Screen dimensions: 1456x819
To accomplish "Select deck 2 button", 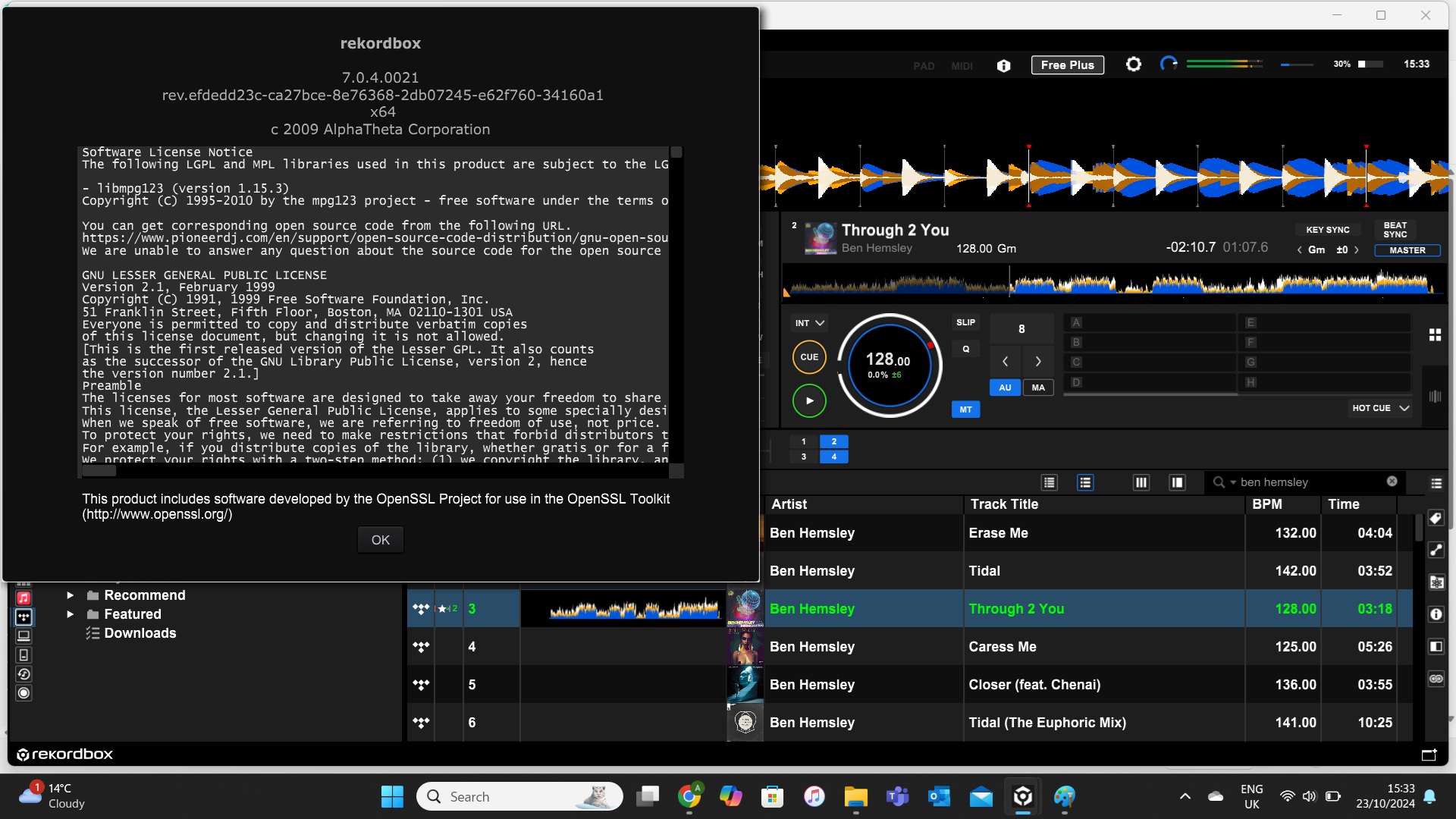I will pos(833,441).
